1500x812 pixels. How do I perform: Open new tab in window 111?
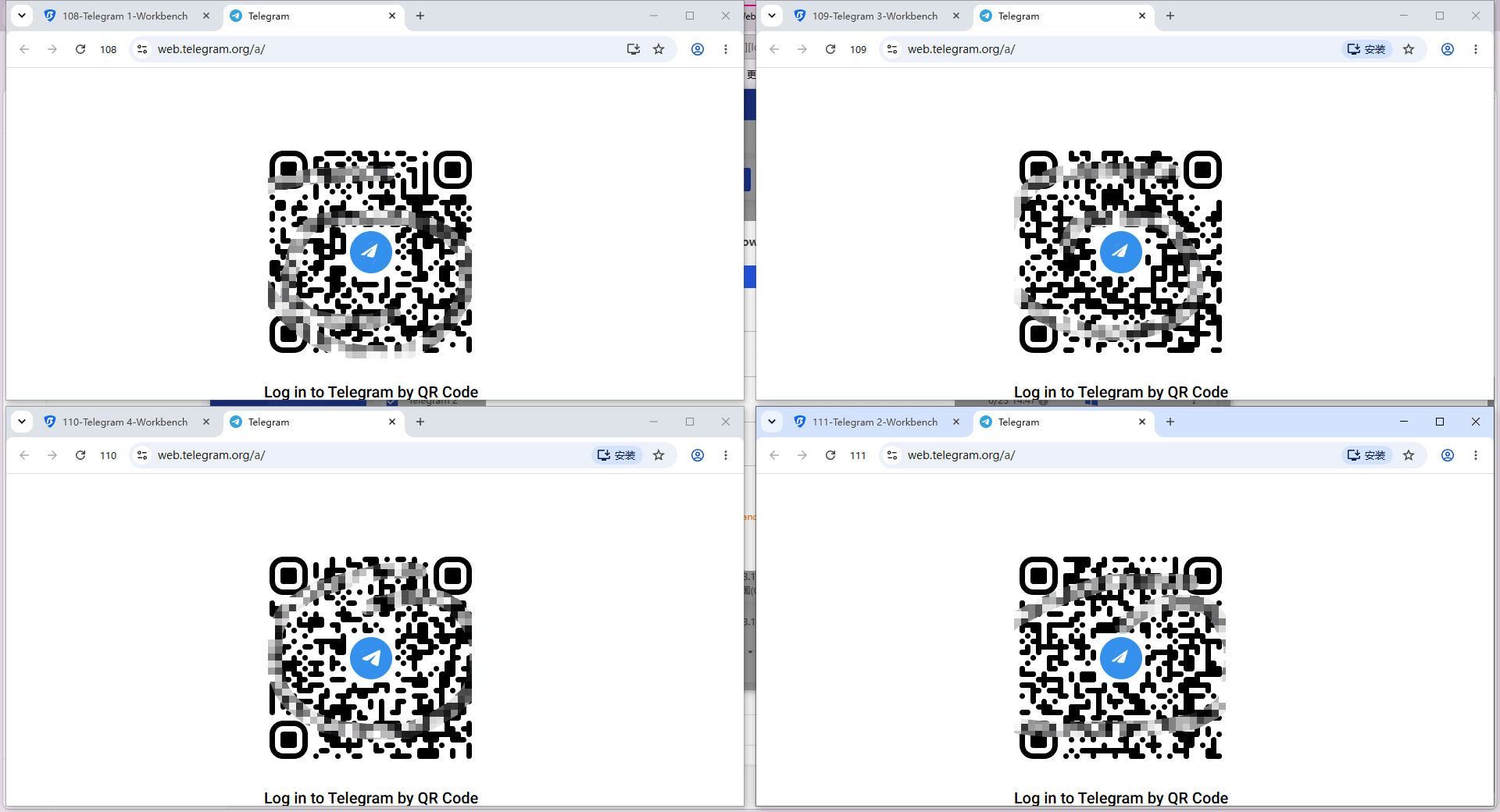coord(1170,422)
